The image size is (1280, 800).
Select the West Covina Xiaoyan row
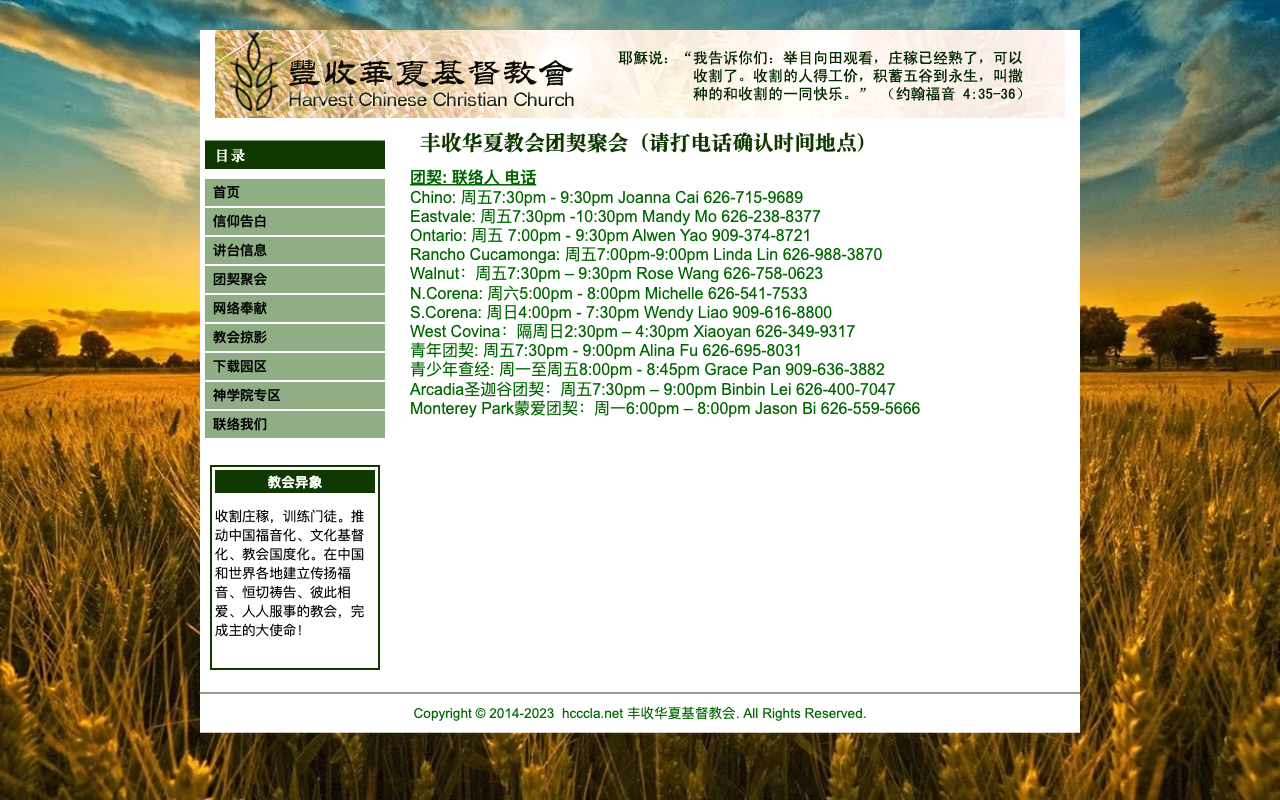[x=632, y=332]
